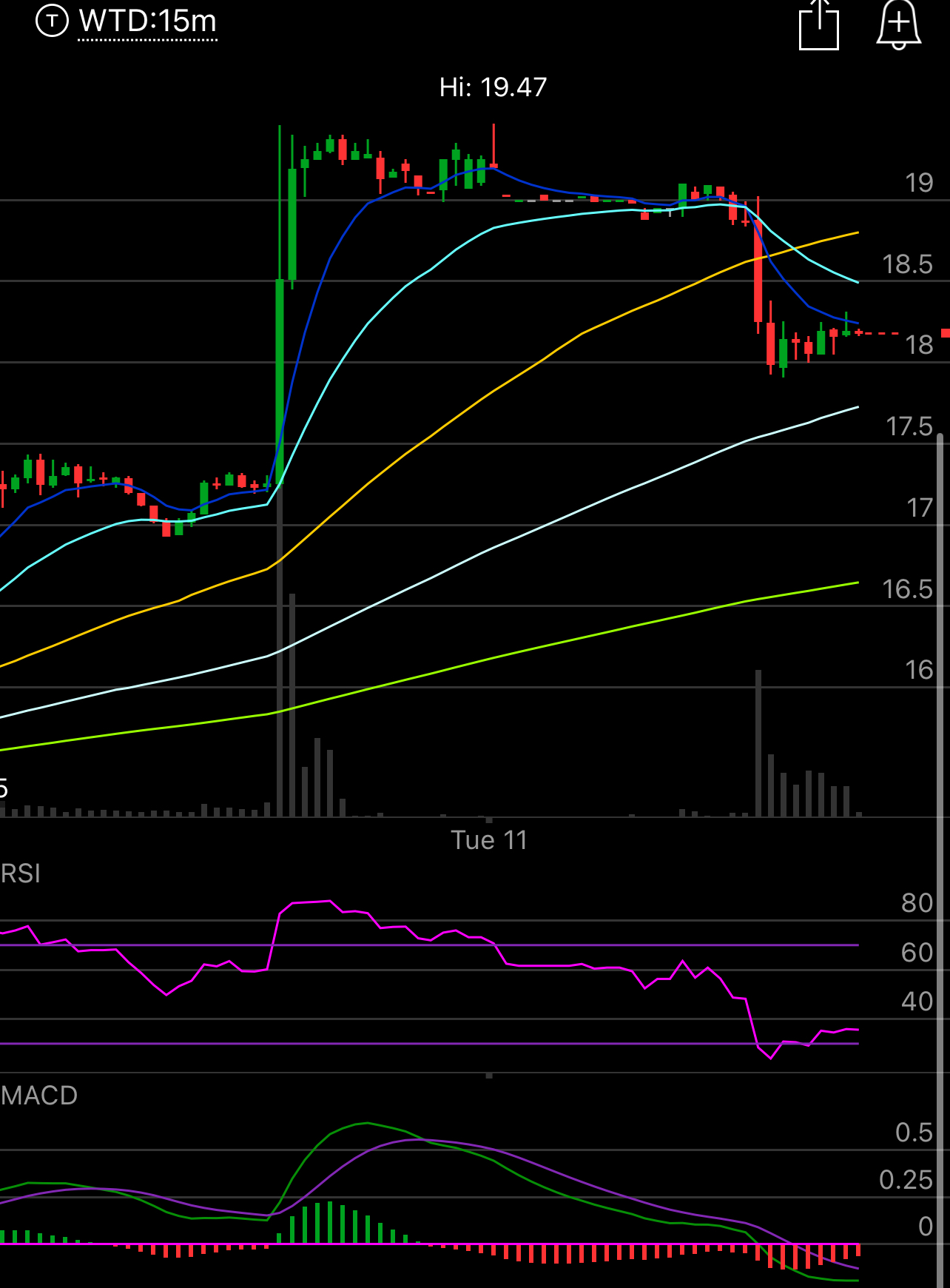The height and width of the screenshot is (1288, 950).
Task: Tap the RSI indicator label
Action: tap(21, 873)
